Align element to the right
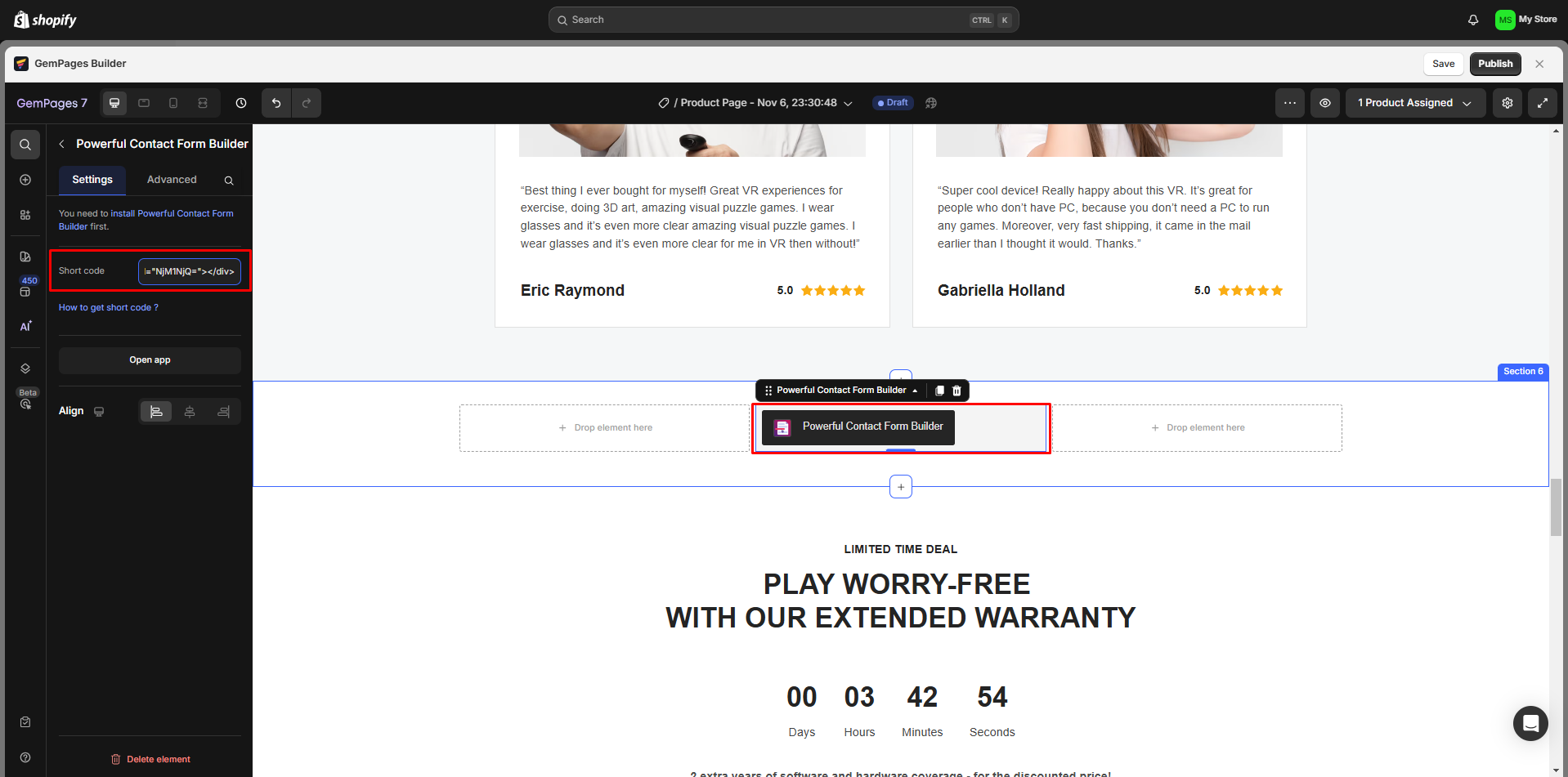1568x777 pixels. 223,412
